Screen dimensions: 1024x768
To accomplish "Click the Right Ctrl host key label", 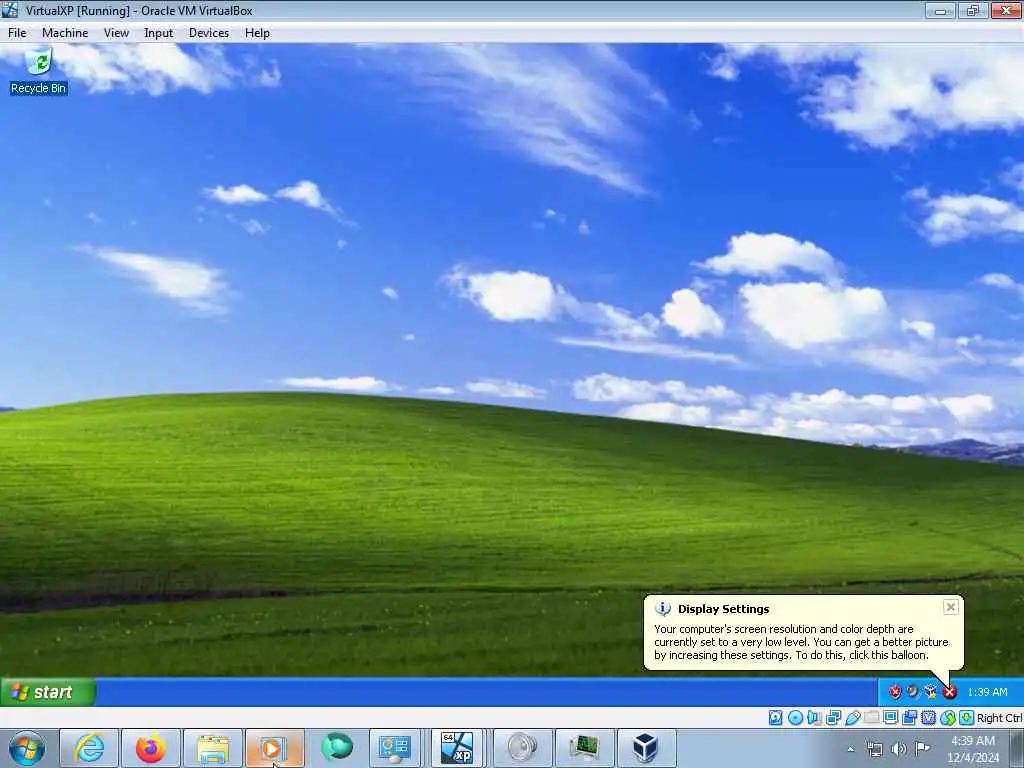I will pyautogui.click(x=999, y=718).
